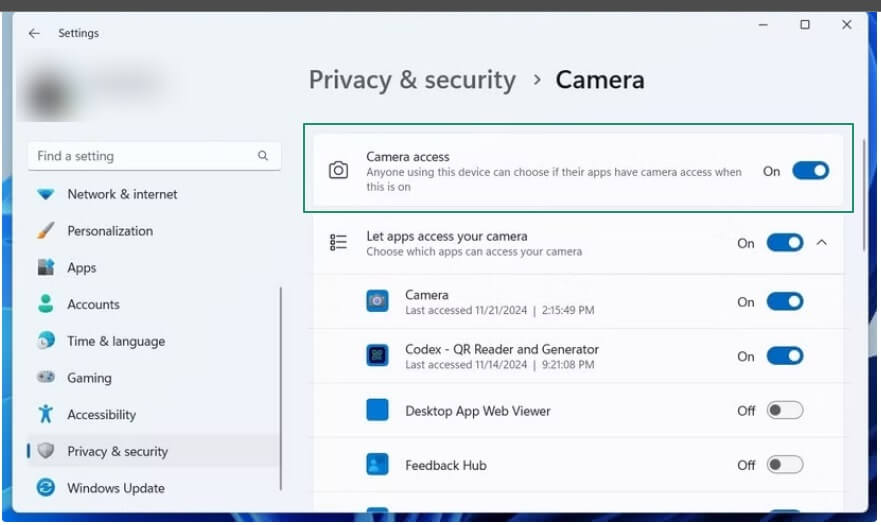This screenshot has height=525, width=881.
Task: Open Apps settings
Action: coord(153,267)
